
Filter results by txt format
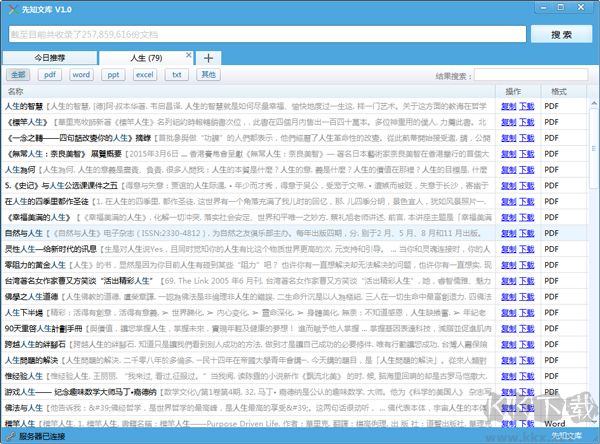(x=177, y=75)
